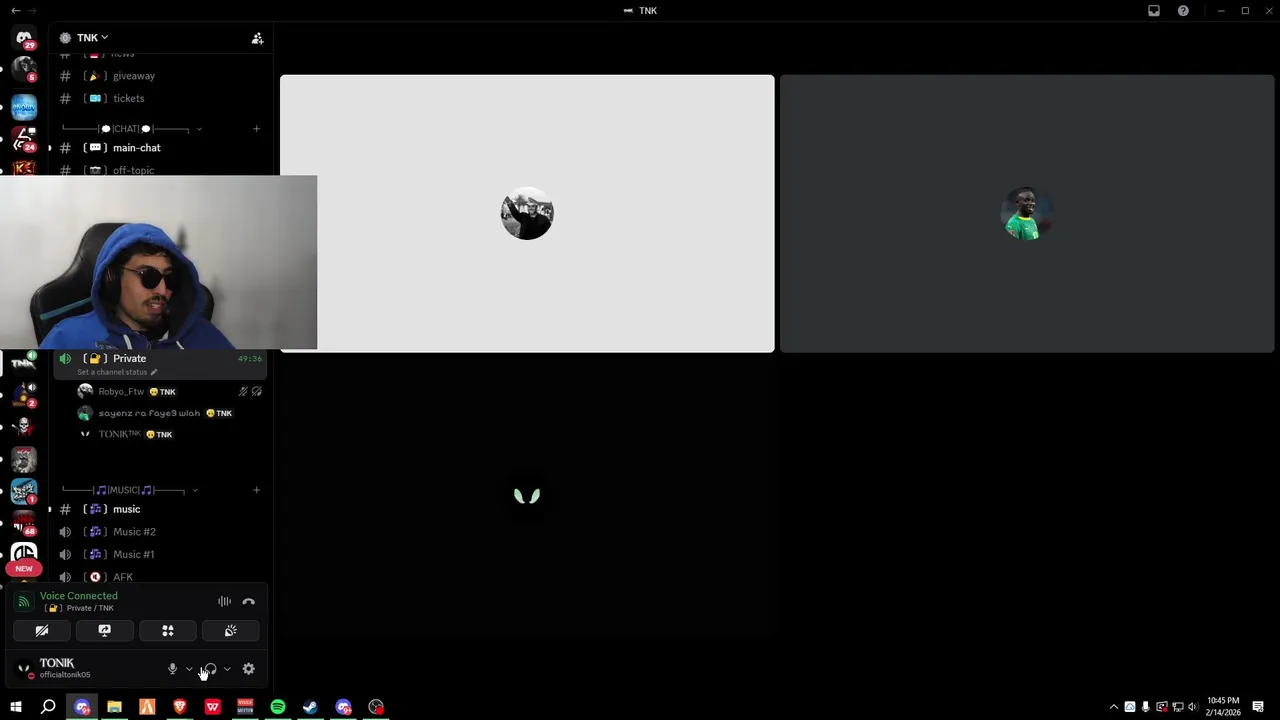Open audio output options chevron
The width and height of the screenshot is (1280, 720).
pos(227,669)
